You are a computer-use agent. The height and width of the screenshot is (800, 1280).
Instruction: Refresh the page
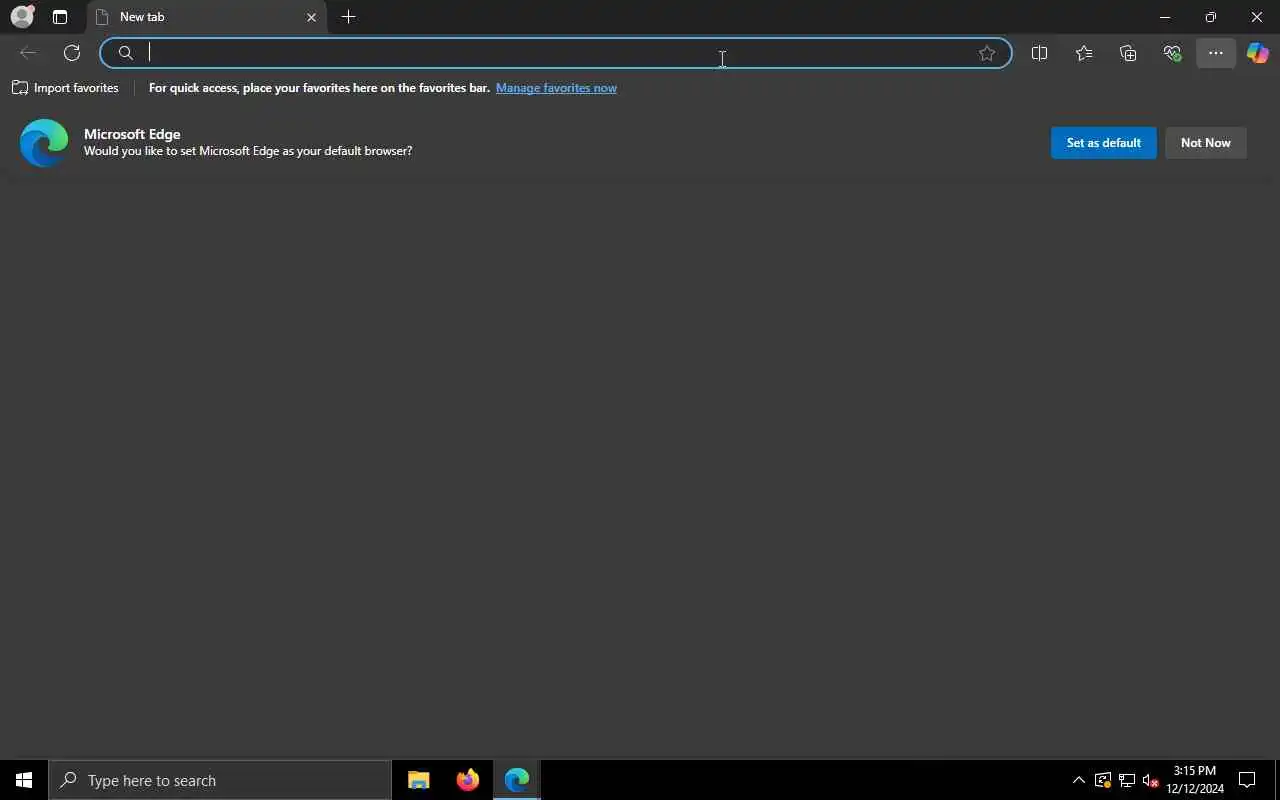pyautogui.click(x=72, y=53)
